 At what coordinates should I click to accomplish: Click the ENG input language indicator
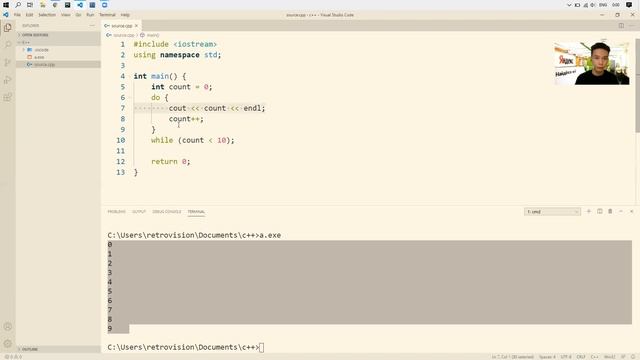(603, 5)
